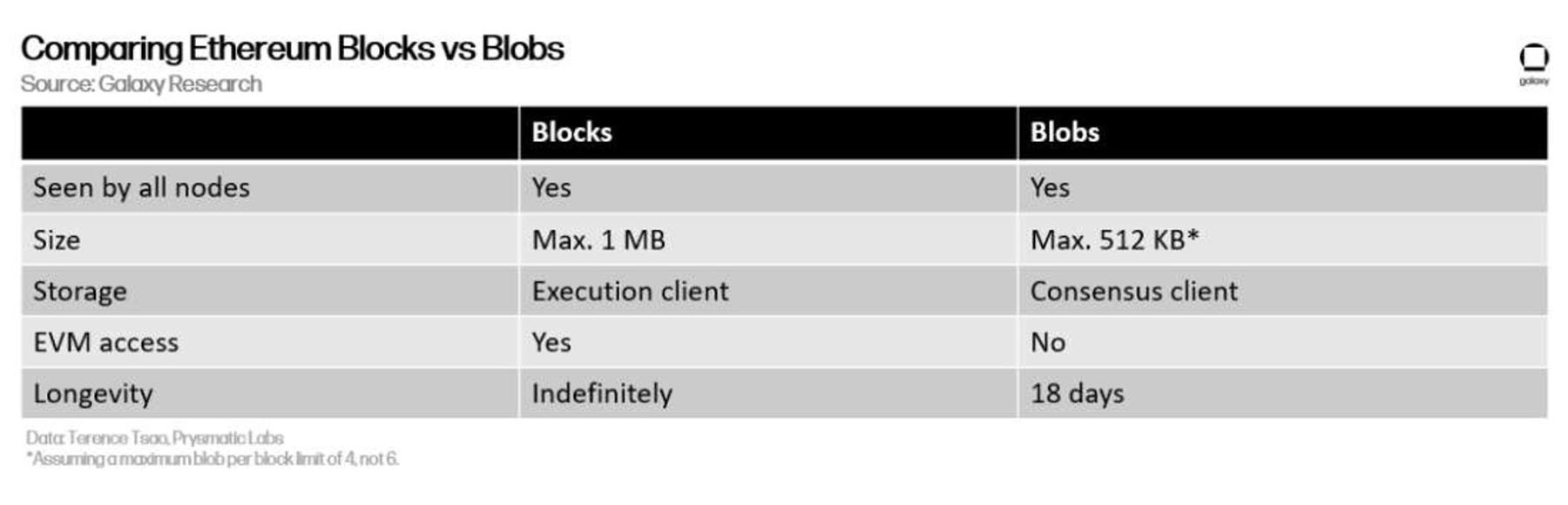Click the 'Data: Terence Tsao, Prysmatic Labs' credit
1568x505 pixels.
154,438
